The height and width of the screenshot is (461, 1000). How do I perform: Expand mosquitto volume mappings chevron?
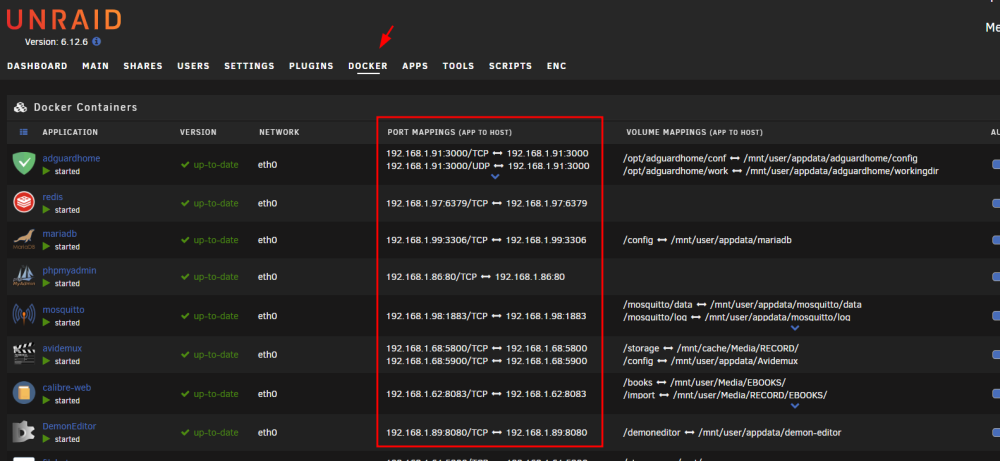tap(795, 328)
